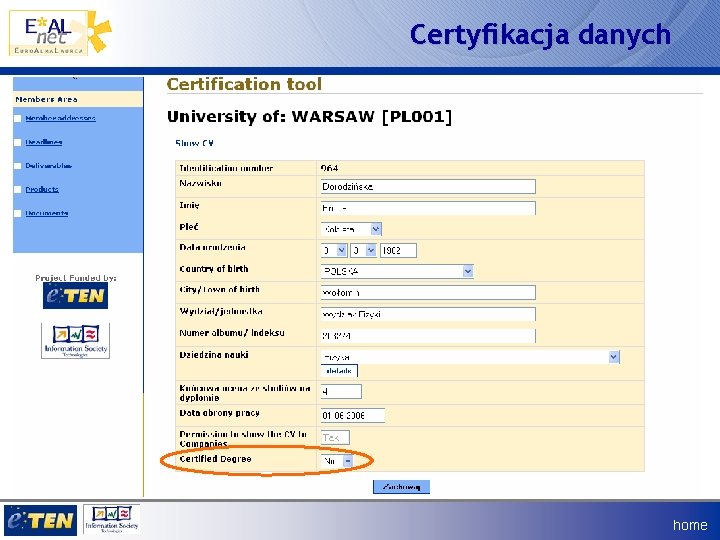
Task: Click the birth year field
Action: (398, 250)
